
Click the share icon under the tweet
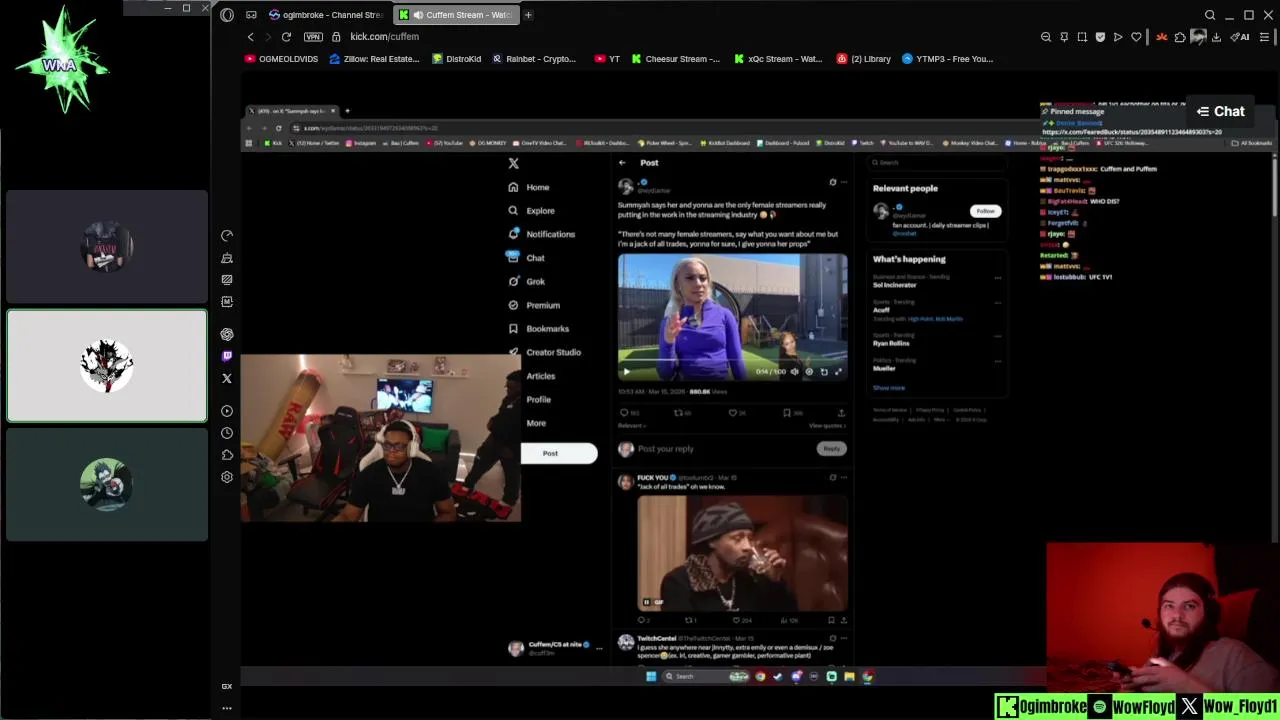[x=841, y=412]
